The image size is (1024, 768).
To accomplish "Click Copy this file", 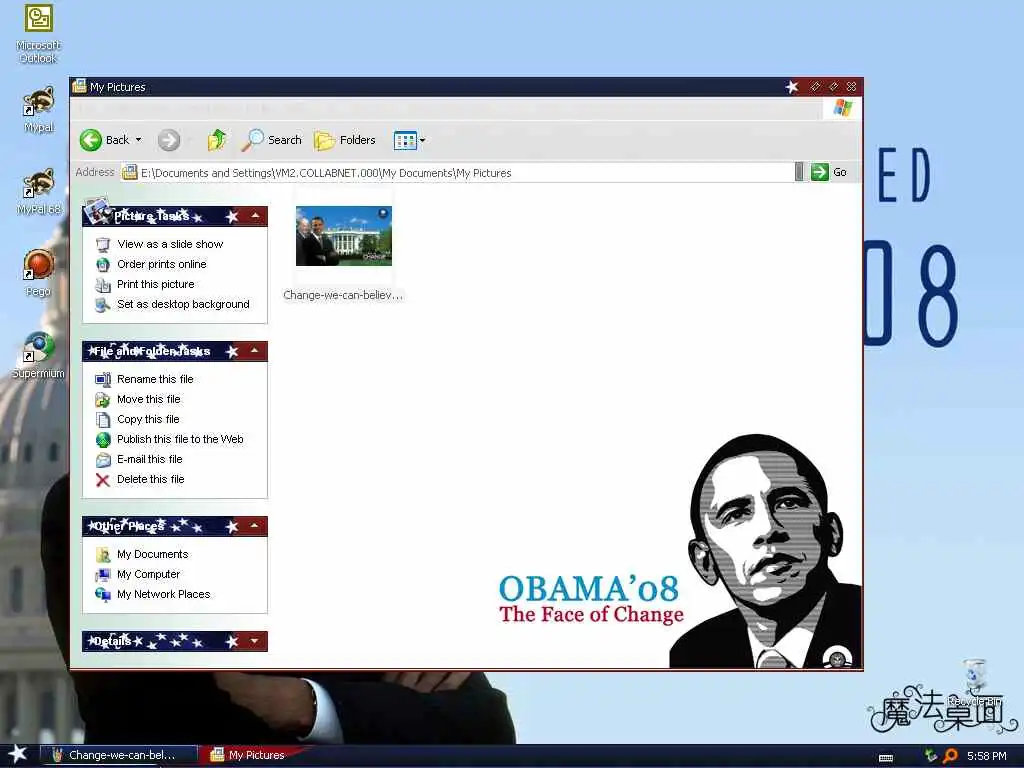I will (148, 419).
